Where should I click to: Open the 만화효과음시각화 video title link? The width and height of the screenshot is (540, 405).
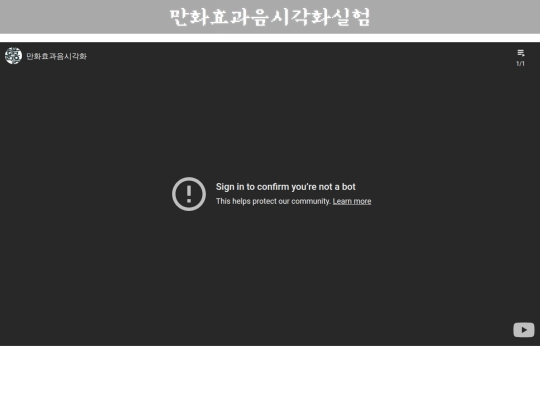56,56
